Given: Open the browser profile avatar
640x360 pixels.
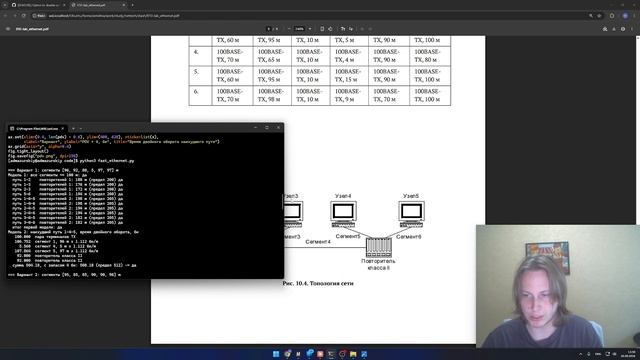Looking at the screenshot, I should click(625, 16).
